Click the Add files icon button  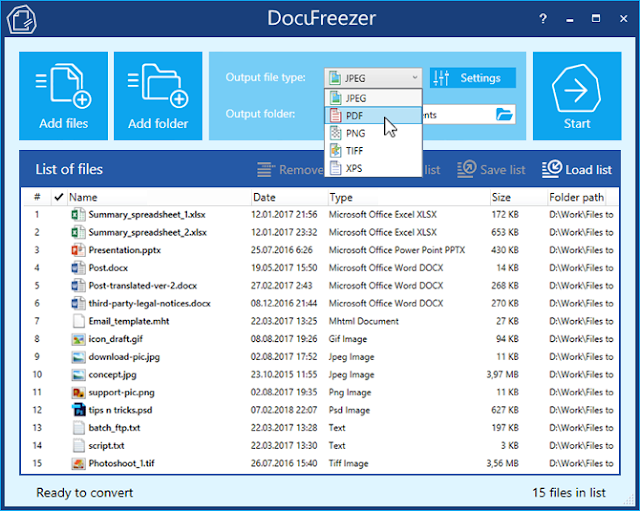(63, 96)
